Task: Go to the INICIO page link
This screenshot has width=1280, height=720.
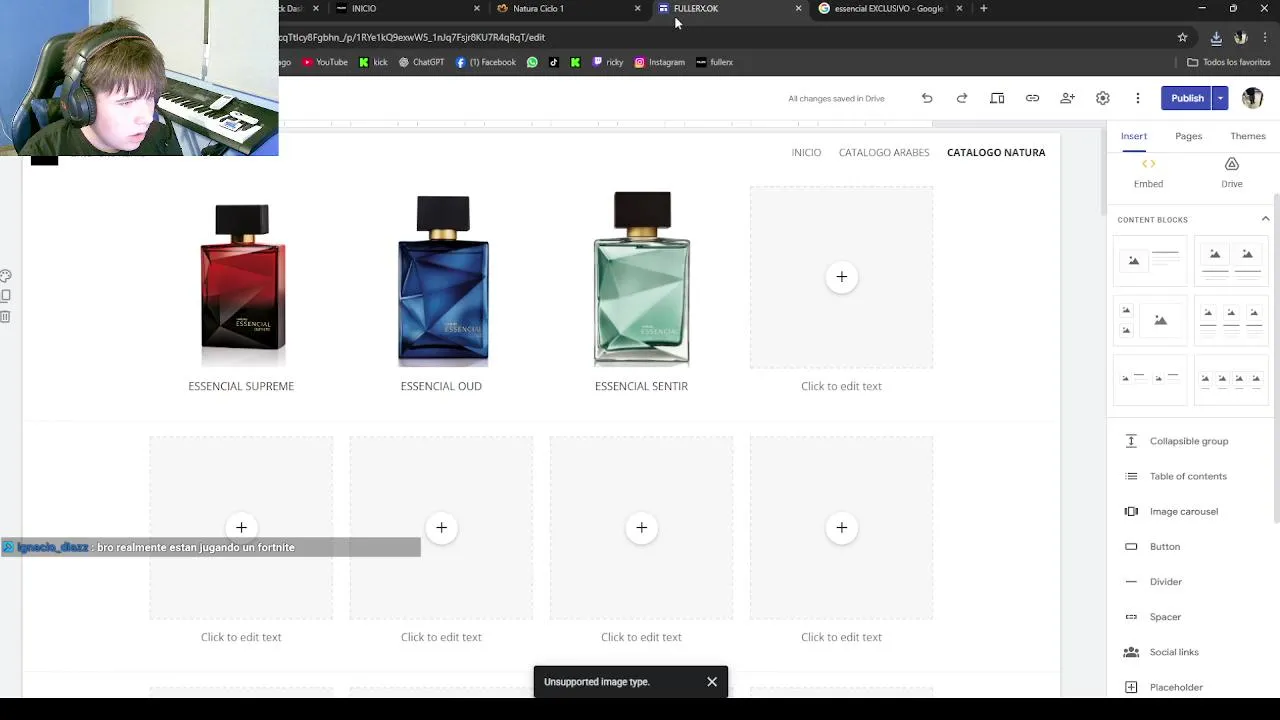Action: 806,152
